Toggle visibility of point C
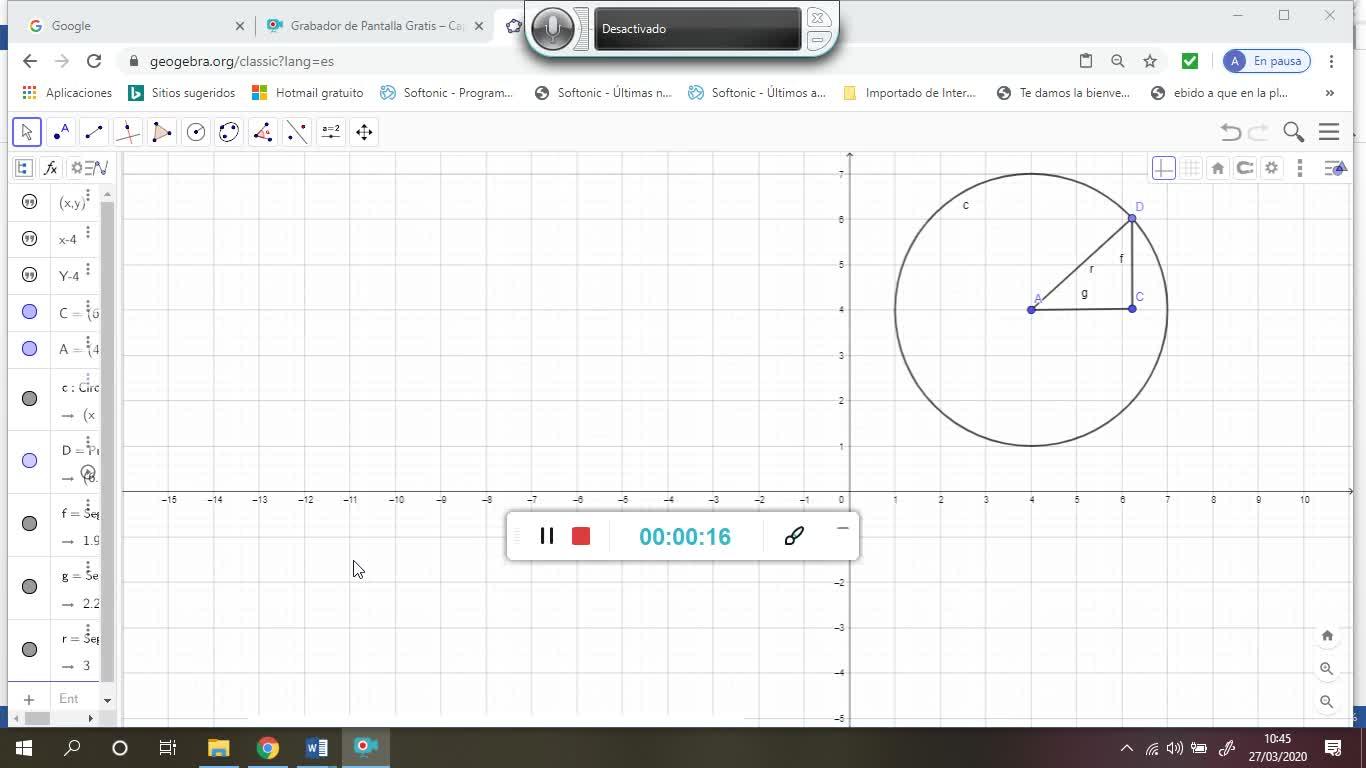The image size is (1366, 768). tap(30, 312)
